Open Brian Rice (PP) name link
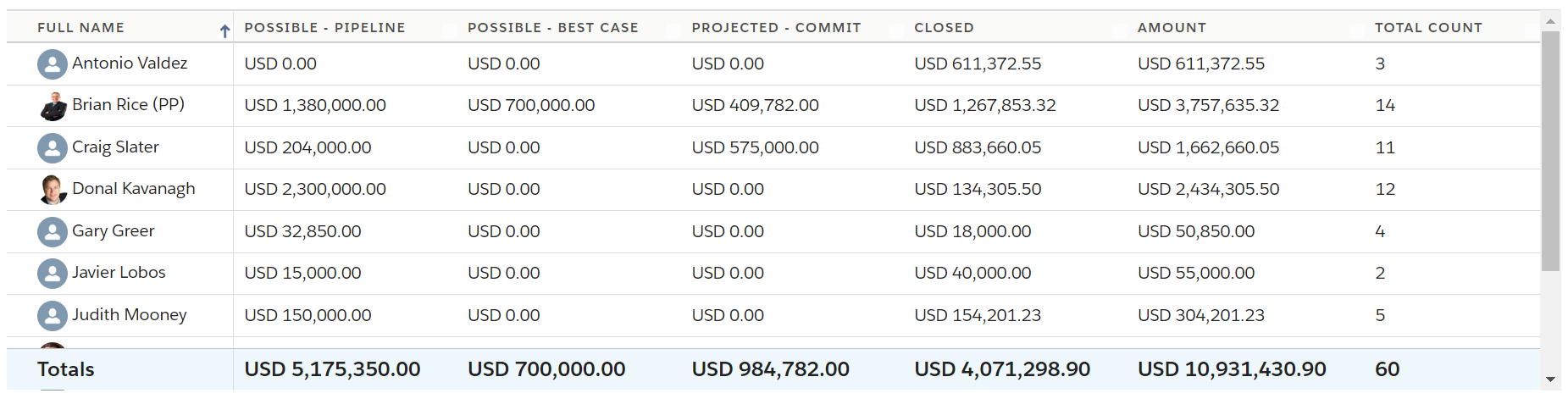Screen dimensions: 1568x410 tap(128, 104)
